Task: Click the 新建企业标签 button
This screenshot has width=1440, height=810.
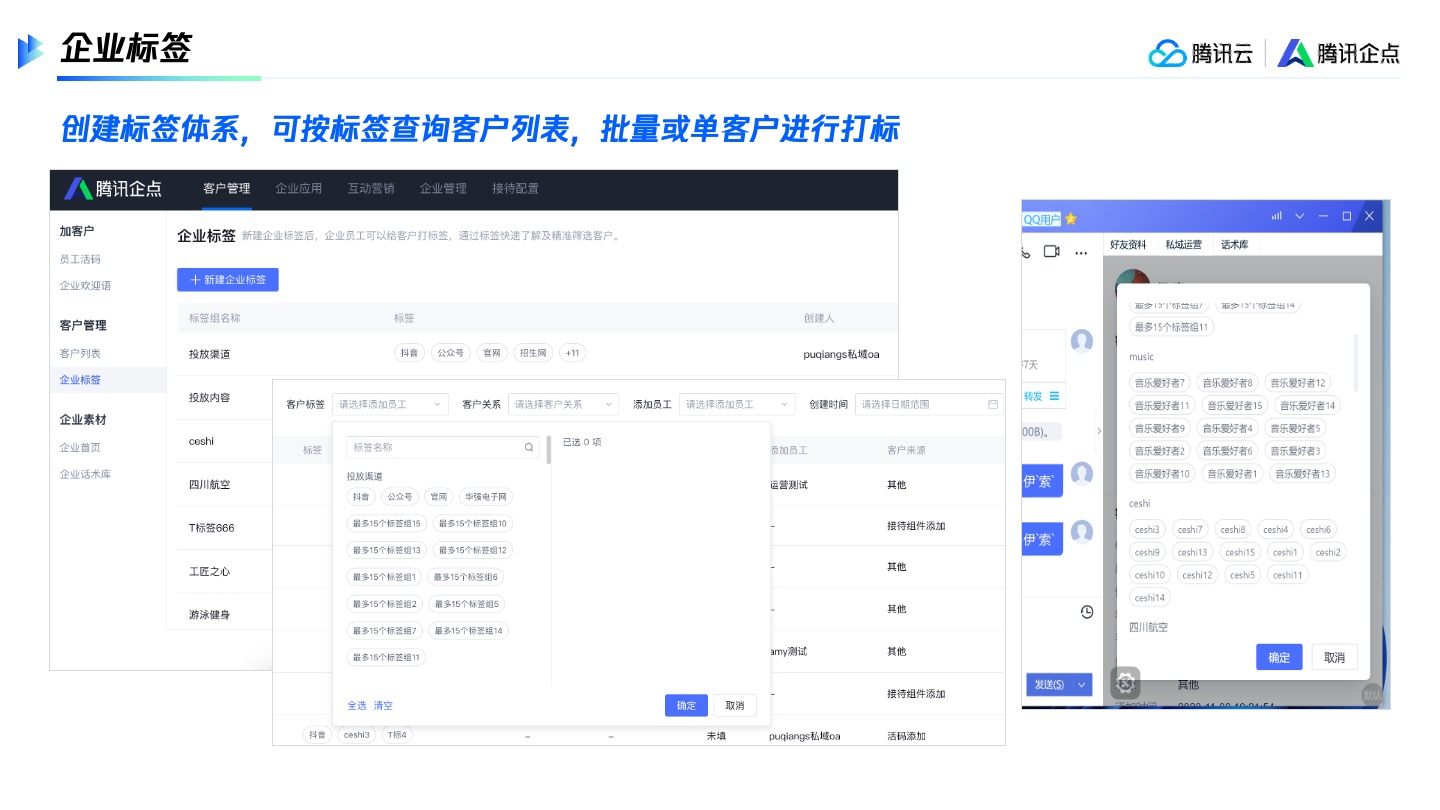Action: click(x=228, y=280)
